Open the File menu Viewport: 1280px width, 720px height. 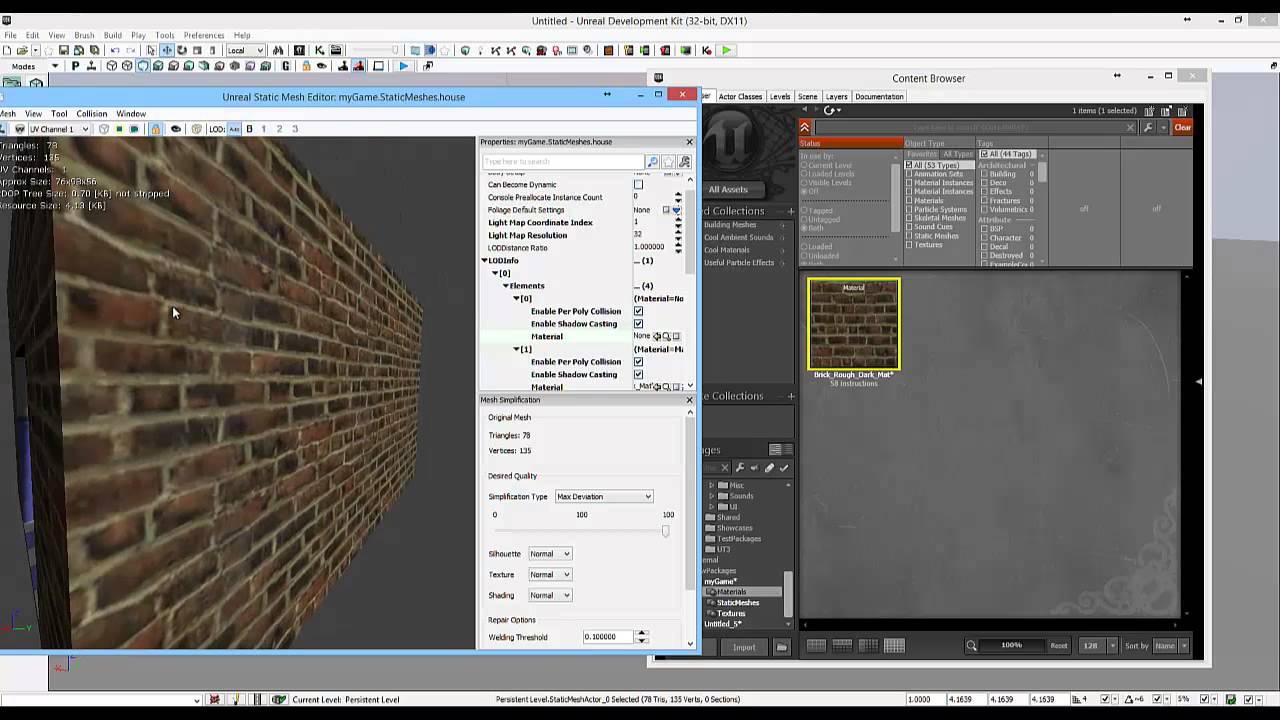click(10, 35)
